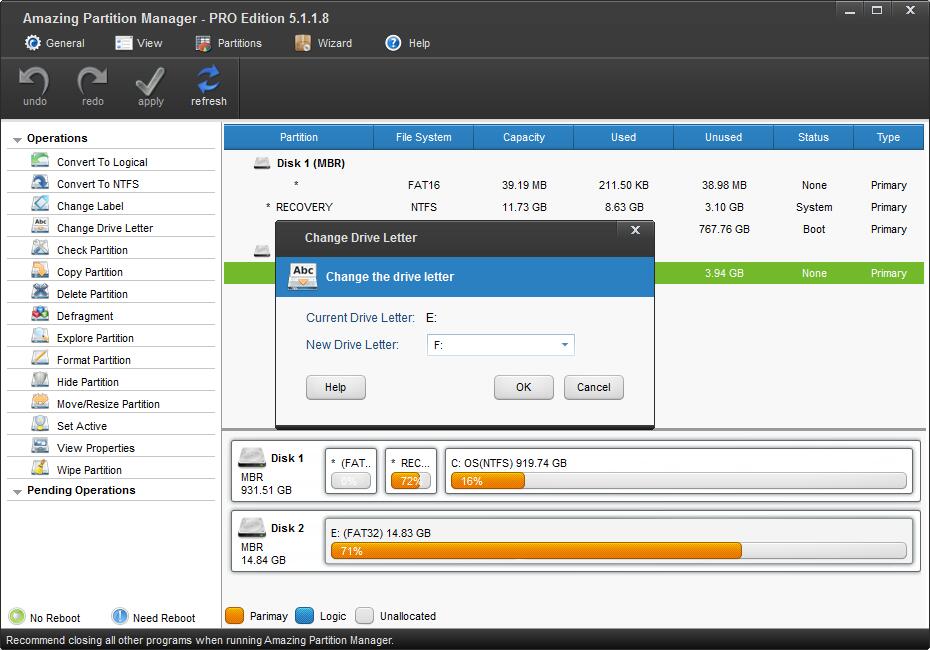
Task: Click the Wipe Partition icon
Action: tap(40, 468)
